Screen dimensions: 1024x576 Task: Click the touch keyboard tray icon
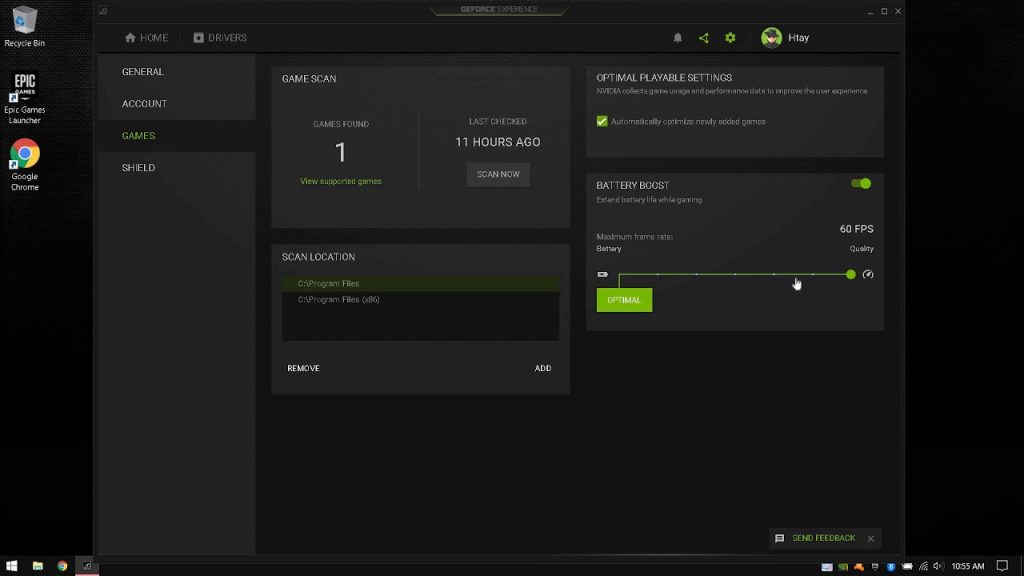[x=827, y=567]
